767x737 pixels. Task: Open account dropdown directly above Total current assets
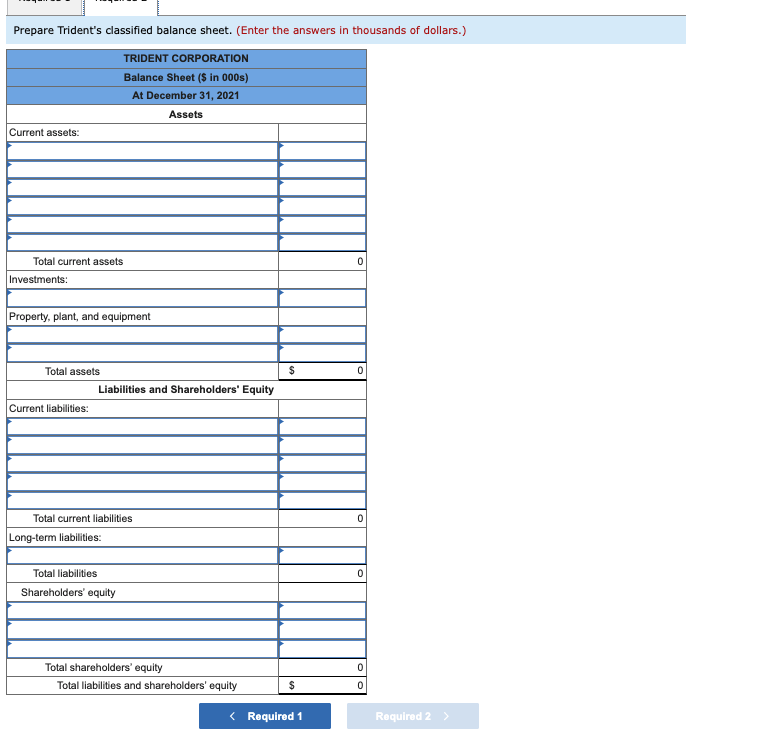pos(142,243)
